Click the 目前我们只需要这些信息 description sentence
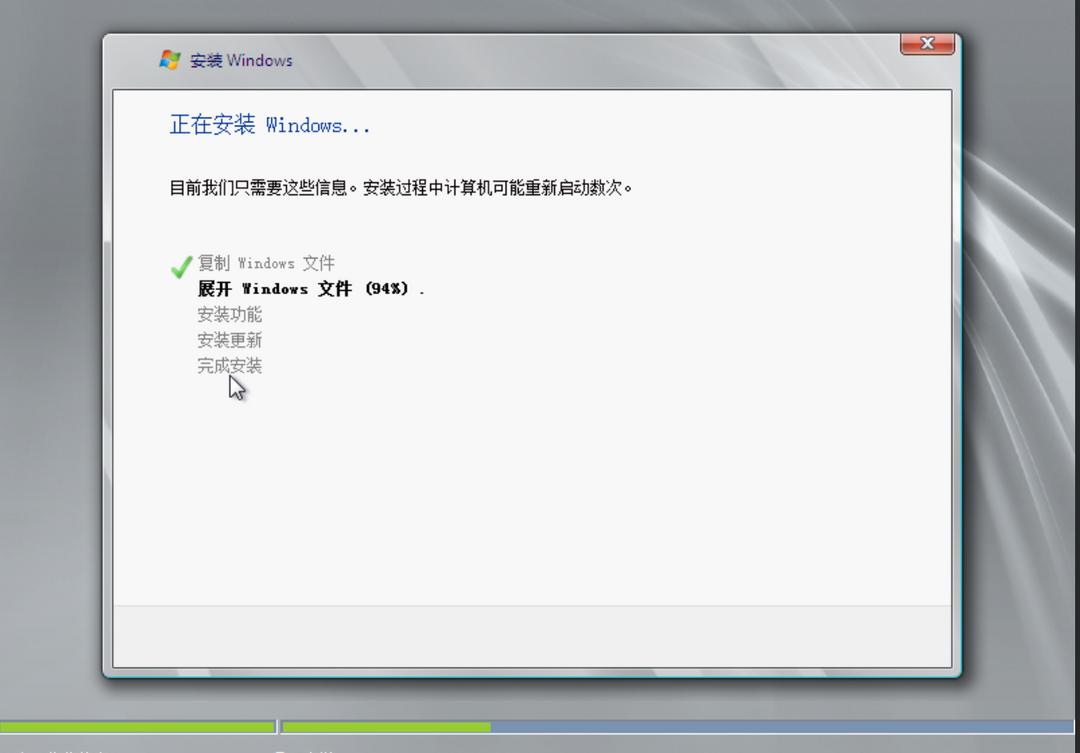The width and height of the screenshot is (1080, 753). point(401,187)
